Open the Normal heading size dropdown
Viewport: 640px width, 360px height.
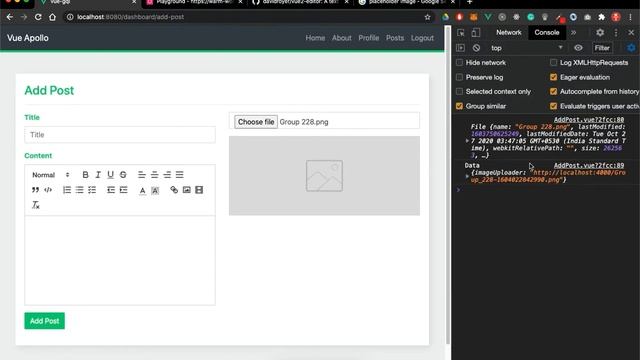click(51, 175)
